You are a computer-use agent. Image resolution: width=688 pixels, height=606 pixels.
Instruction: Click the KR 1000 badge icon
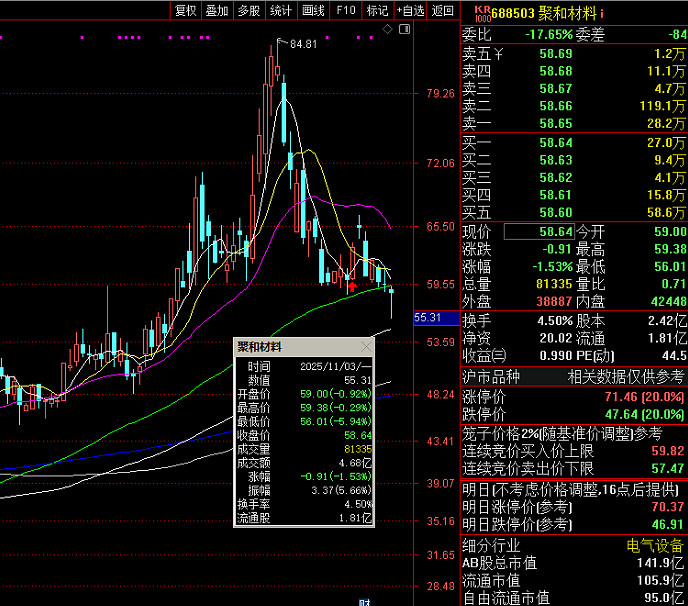(482, 12)
